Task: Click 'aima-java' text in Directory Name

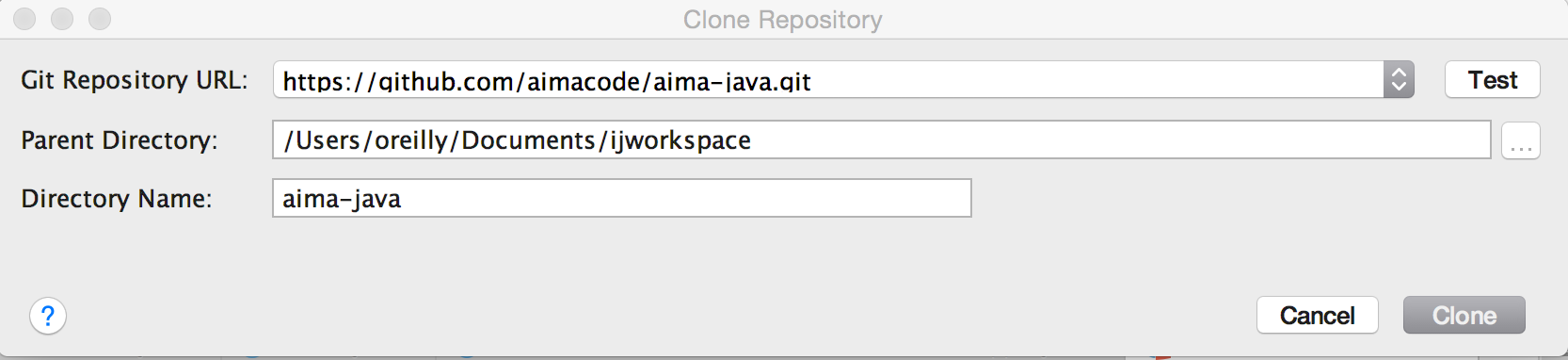Action: tap(342, 200)
